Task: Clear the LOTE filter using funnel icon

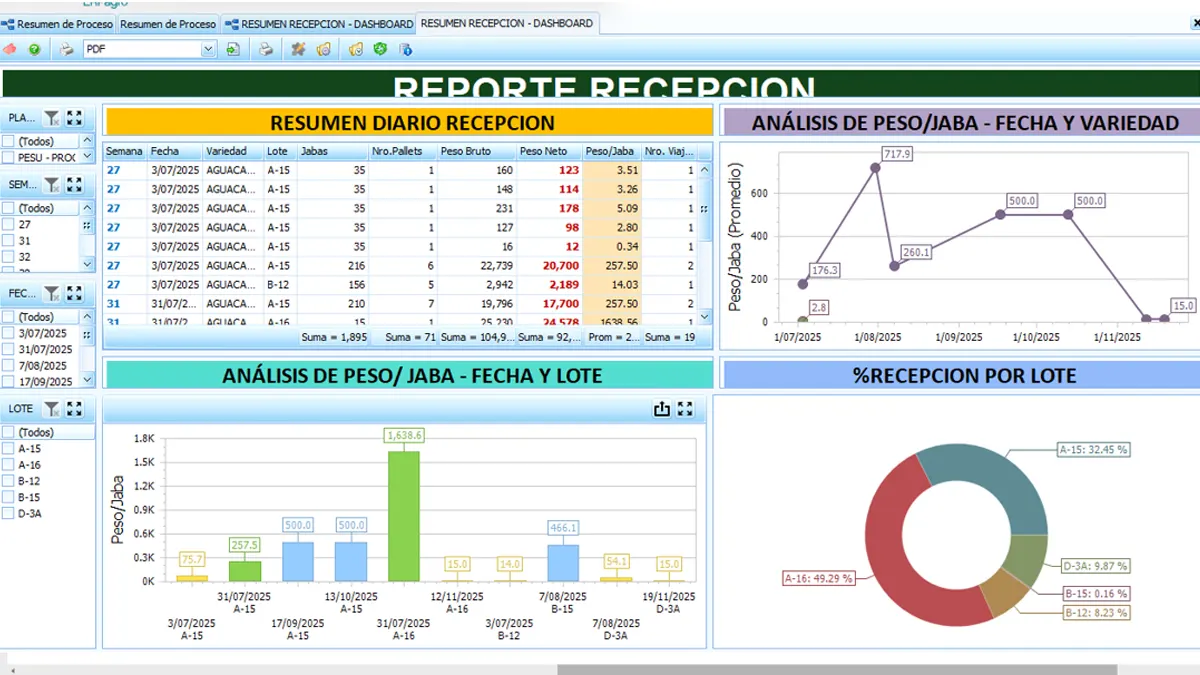Action: point(52,408)
